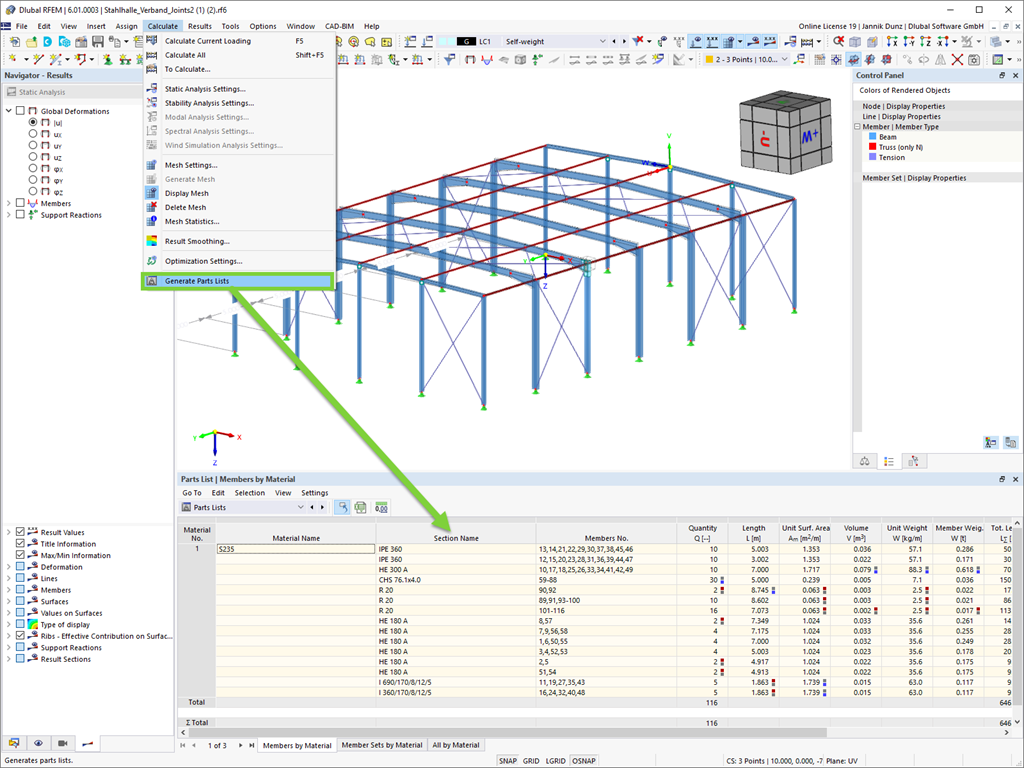Toggle the GRID status bar button
The height and width of the screenshot is (768, 1024).
(x=531, y=761)
